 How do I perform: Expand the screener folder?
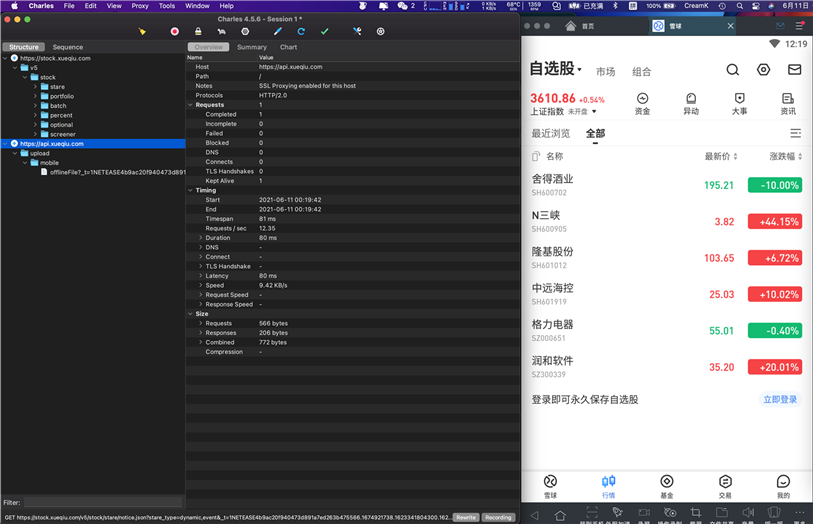tap(35, 134)
